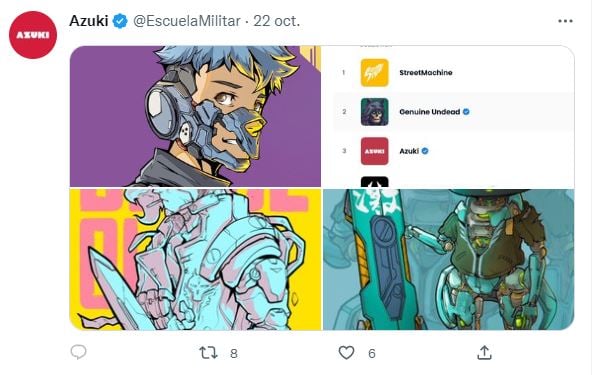Open the ranking list screenshot image
The width and height of the screenshot is (605, 375).
pos(448,116)
